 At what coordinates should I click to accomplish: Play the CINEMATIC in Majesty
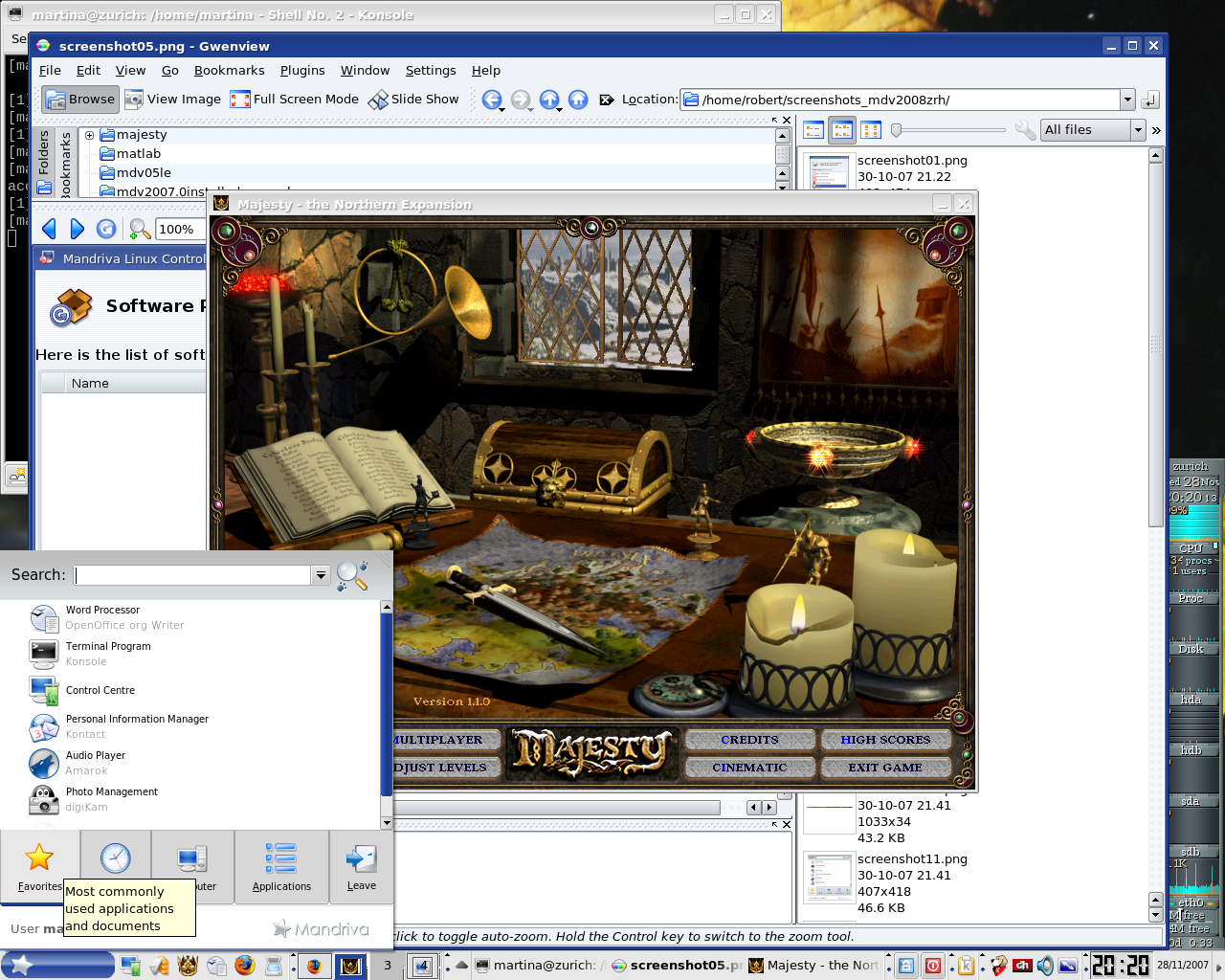point(749,768)
